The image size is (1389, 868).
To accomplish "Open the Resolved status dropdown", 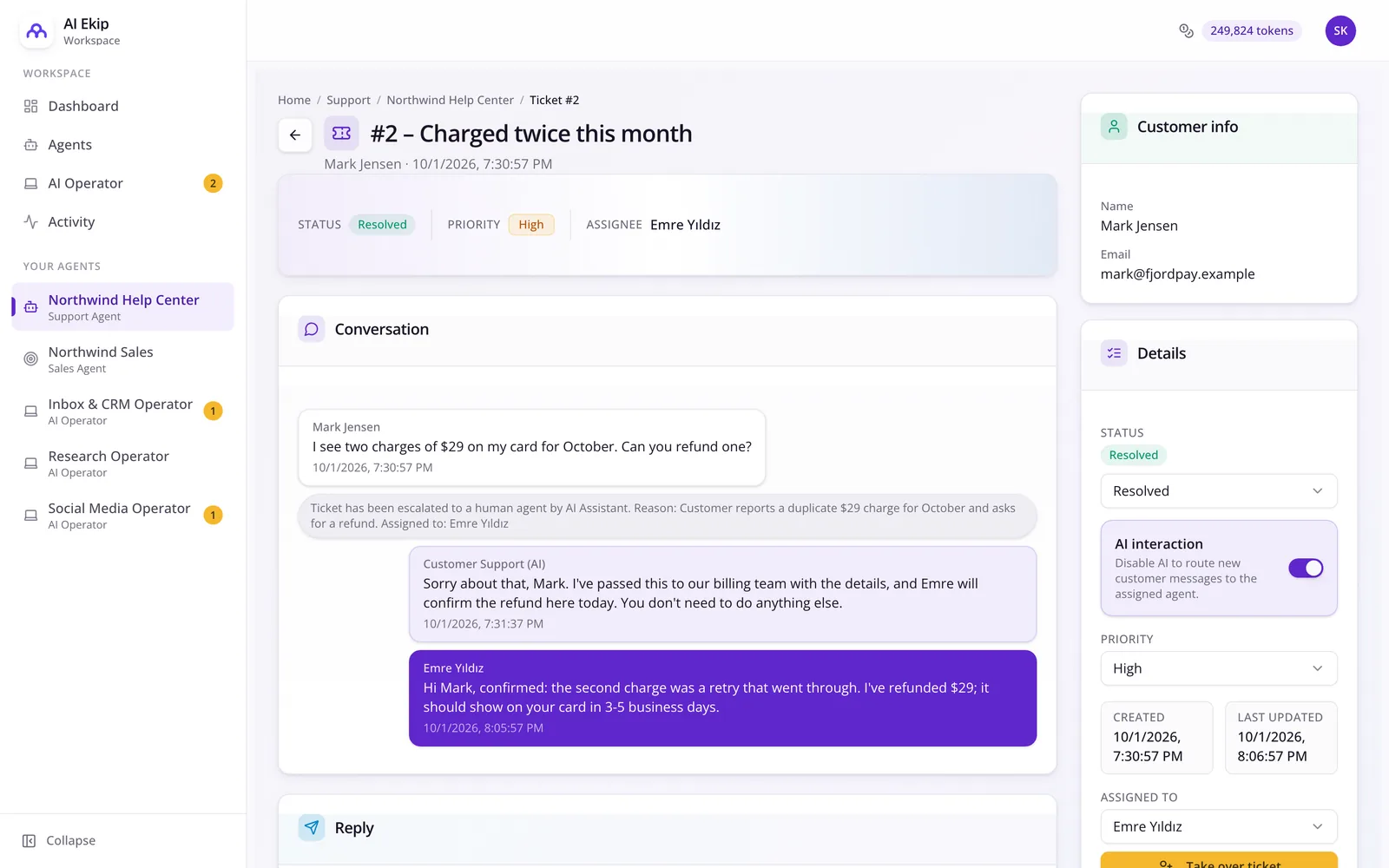I will [x=1219, y=491].
